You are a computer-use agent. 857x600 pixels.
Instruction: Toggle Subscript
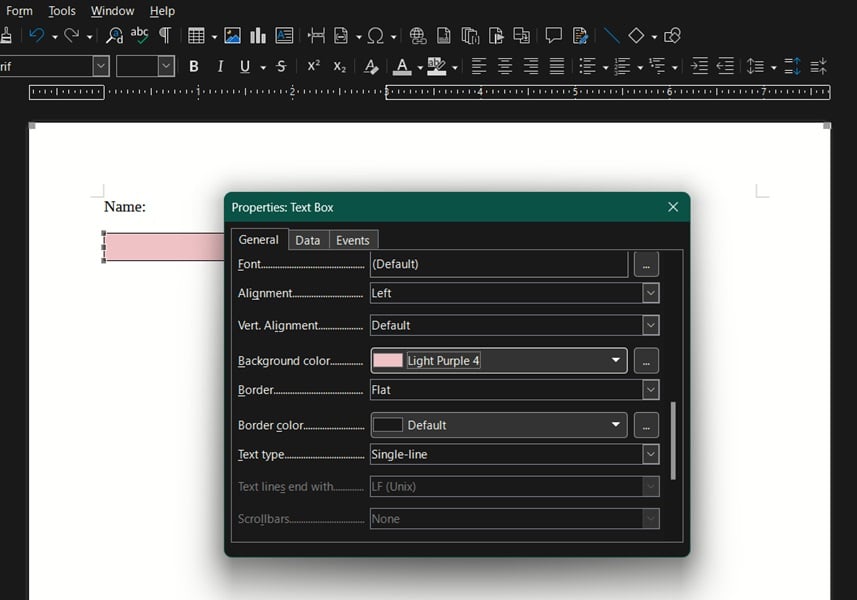coord(339,67)
